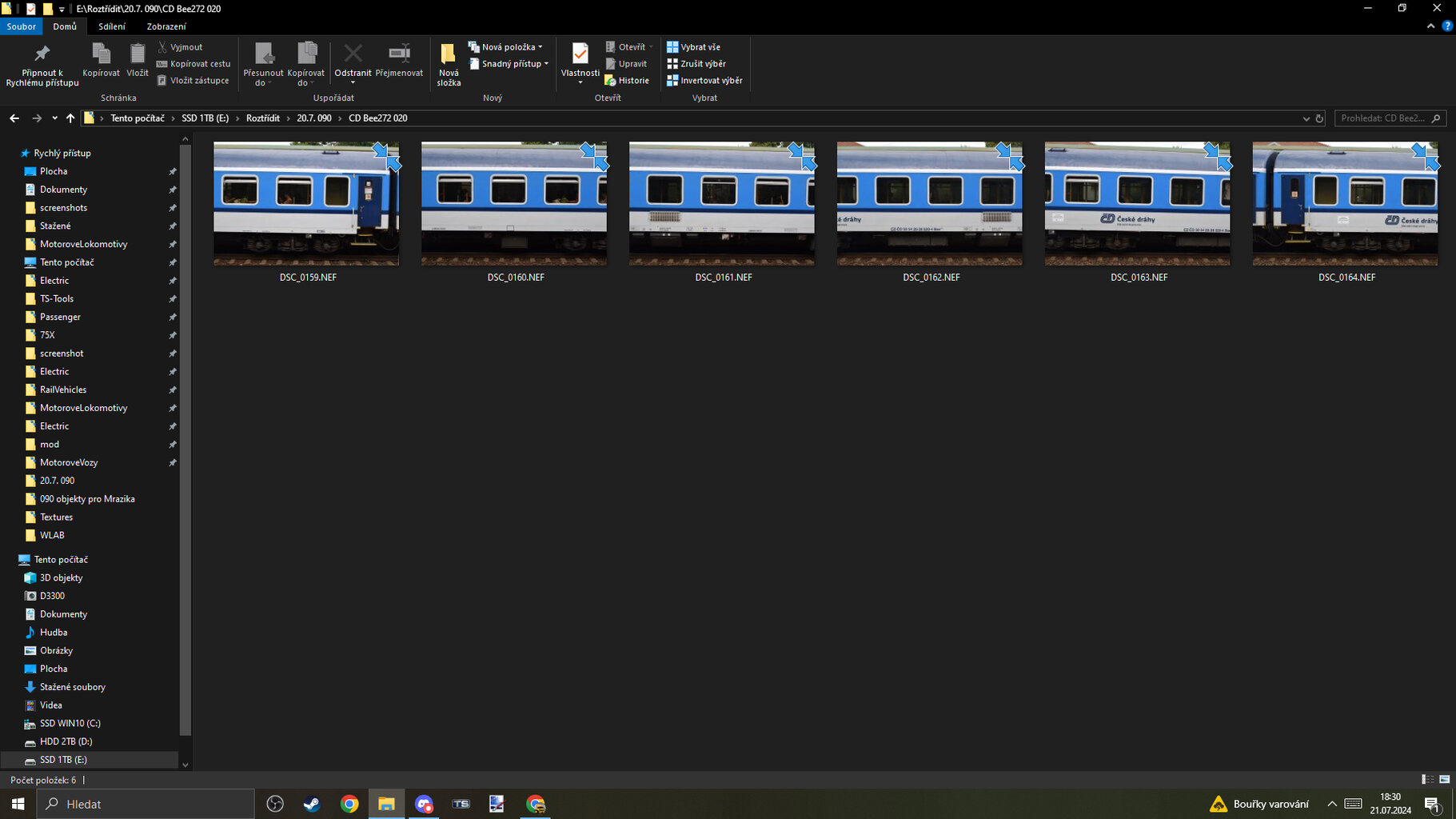Expand the Nová položka dropdown
Viewport: 1456px width, 819px height.
coord(541,47)
